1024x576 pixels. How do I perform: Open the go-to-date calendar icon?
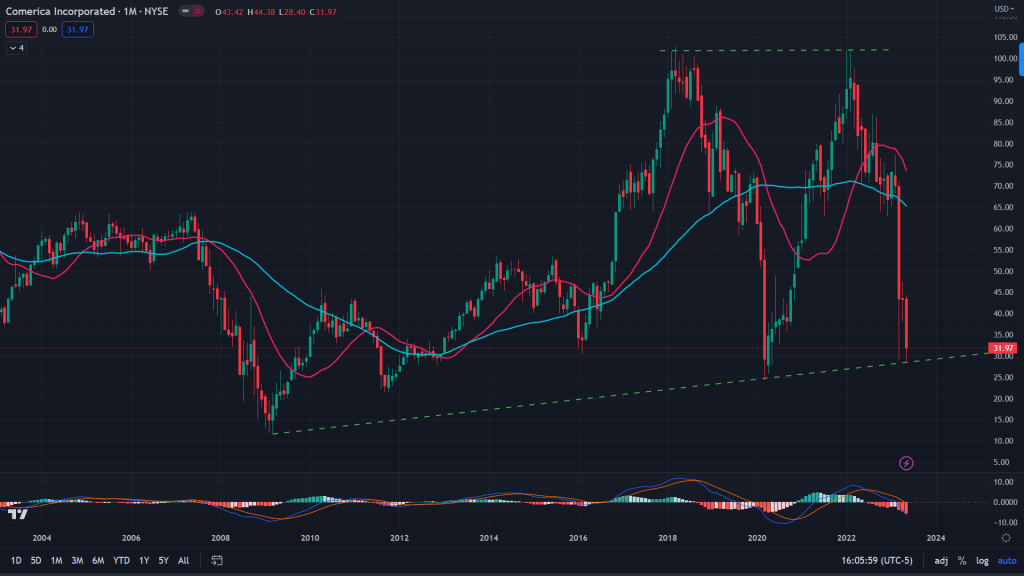[216, 561]
